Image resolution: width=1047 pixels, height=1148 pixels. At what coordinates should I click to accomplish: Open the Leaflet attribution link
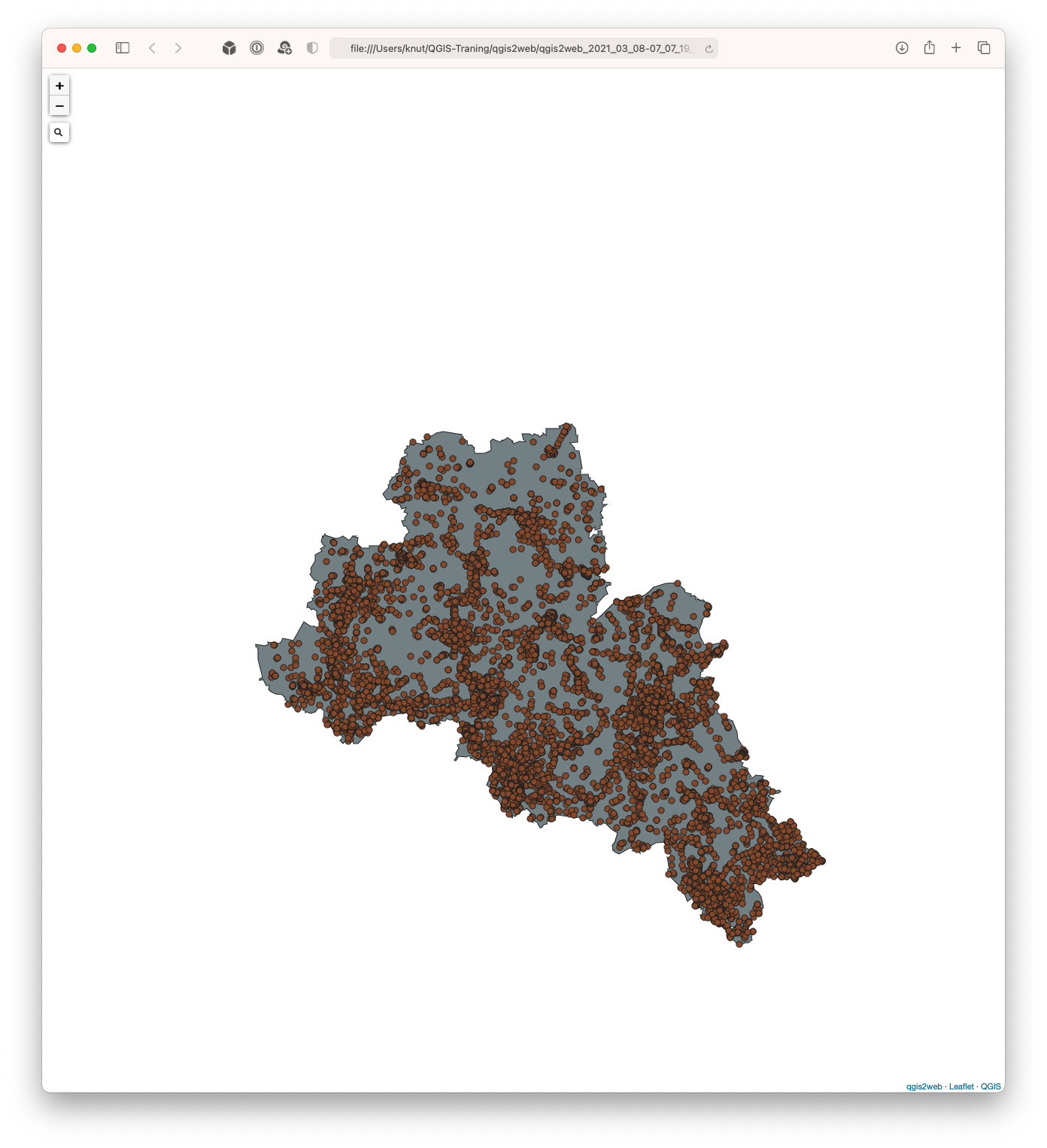961,1086
